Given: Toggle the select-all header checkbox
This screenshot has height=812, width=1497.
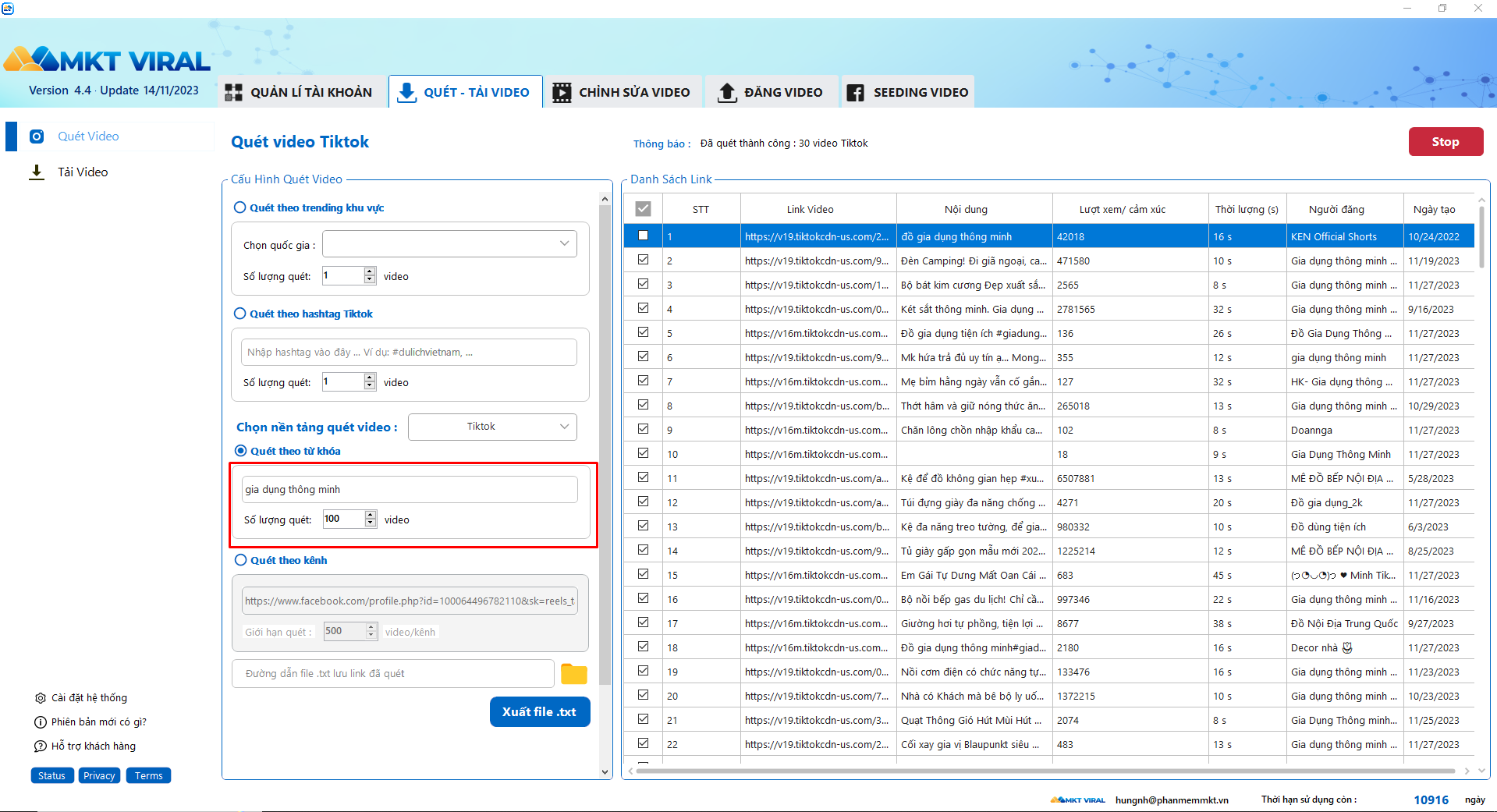Looking at the screenshot, I should click(643, 209).
